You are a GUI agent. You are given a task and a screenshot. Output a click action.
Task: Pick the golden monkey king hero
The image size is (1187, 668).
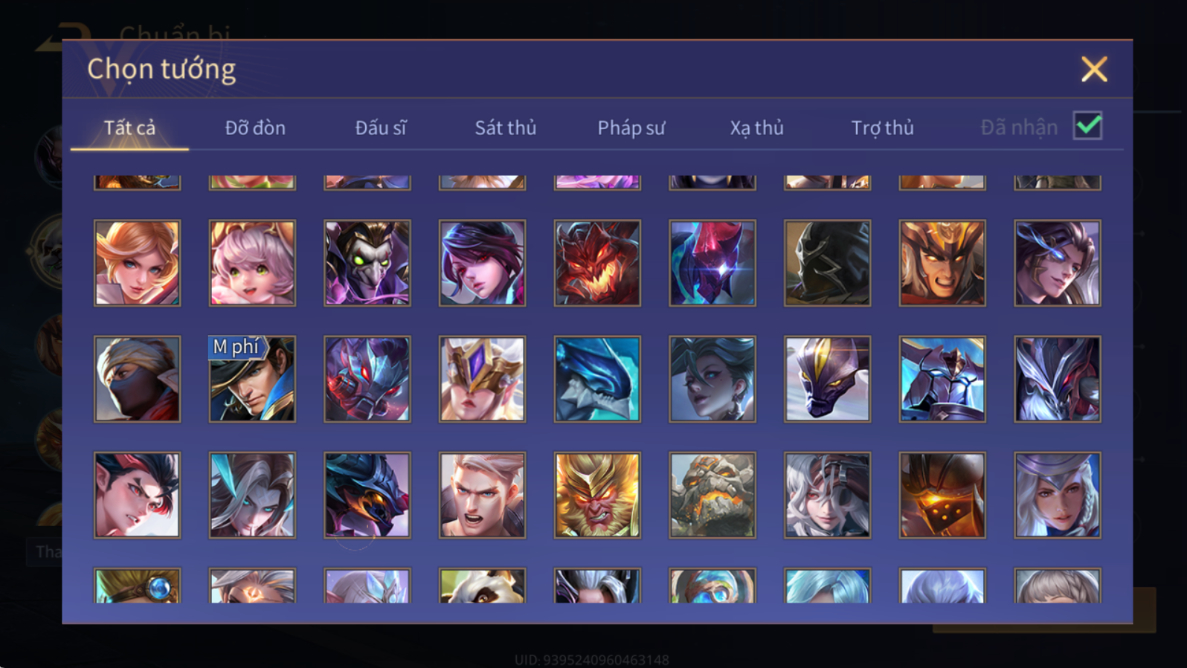(597, 495)
